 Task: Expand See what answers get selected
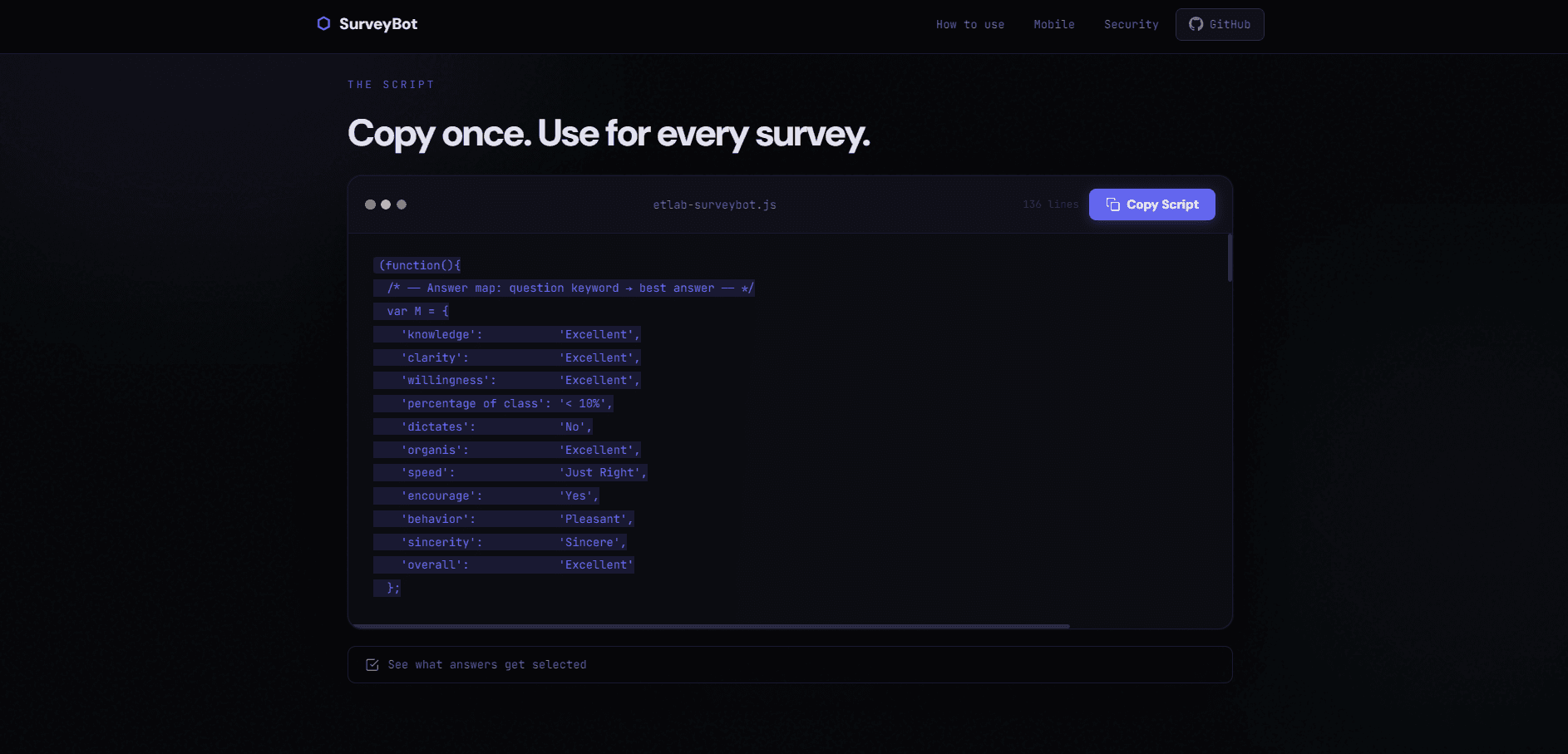pyautogui.click(x=487, y=664)
